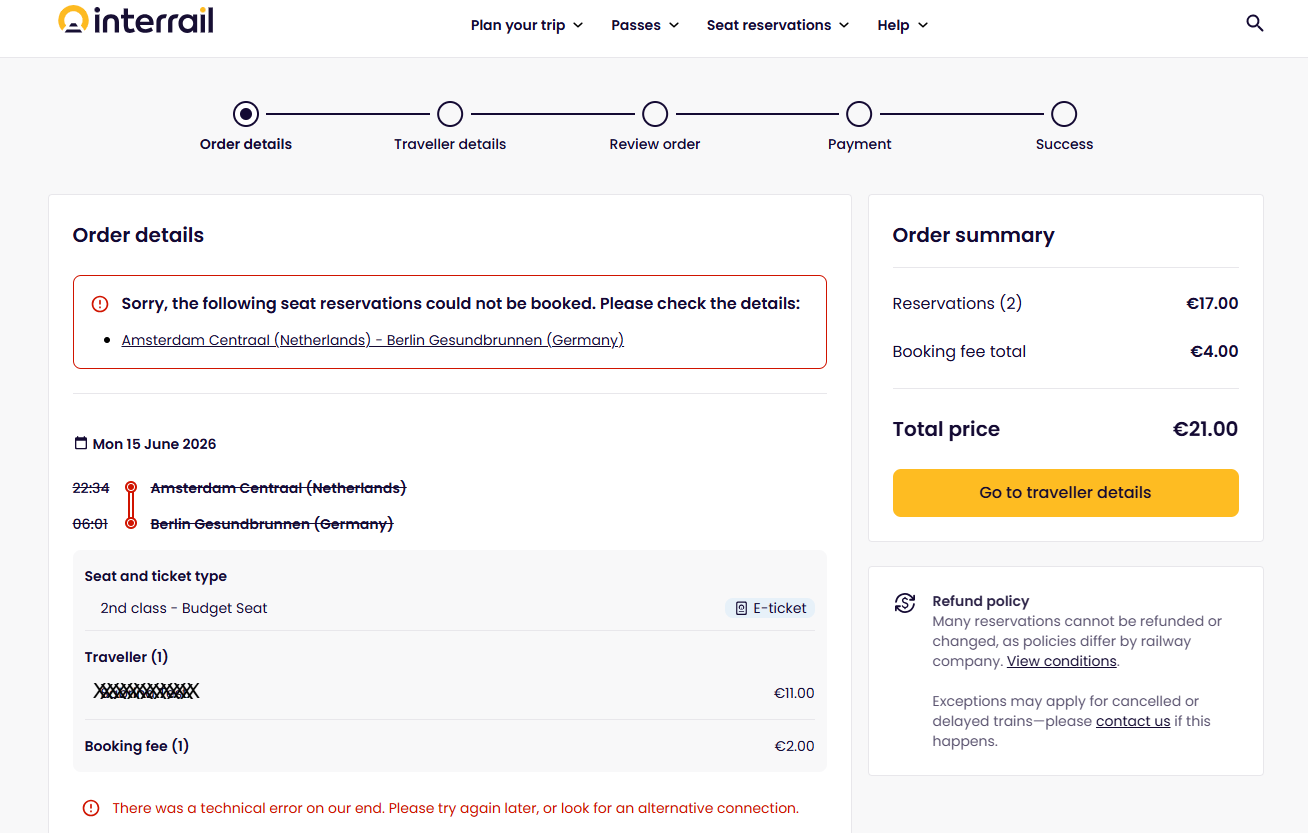The height and width of the screenshot is (833, 1308).
Task: Open the View conditions link
Action: [x=1061, y=661]
